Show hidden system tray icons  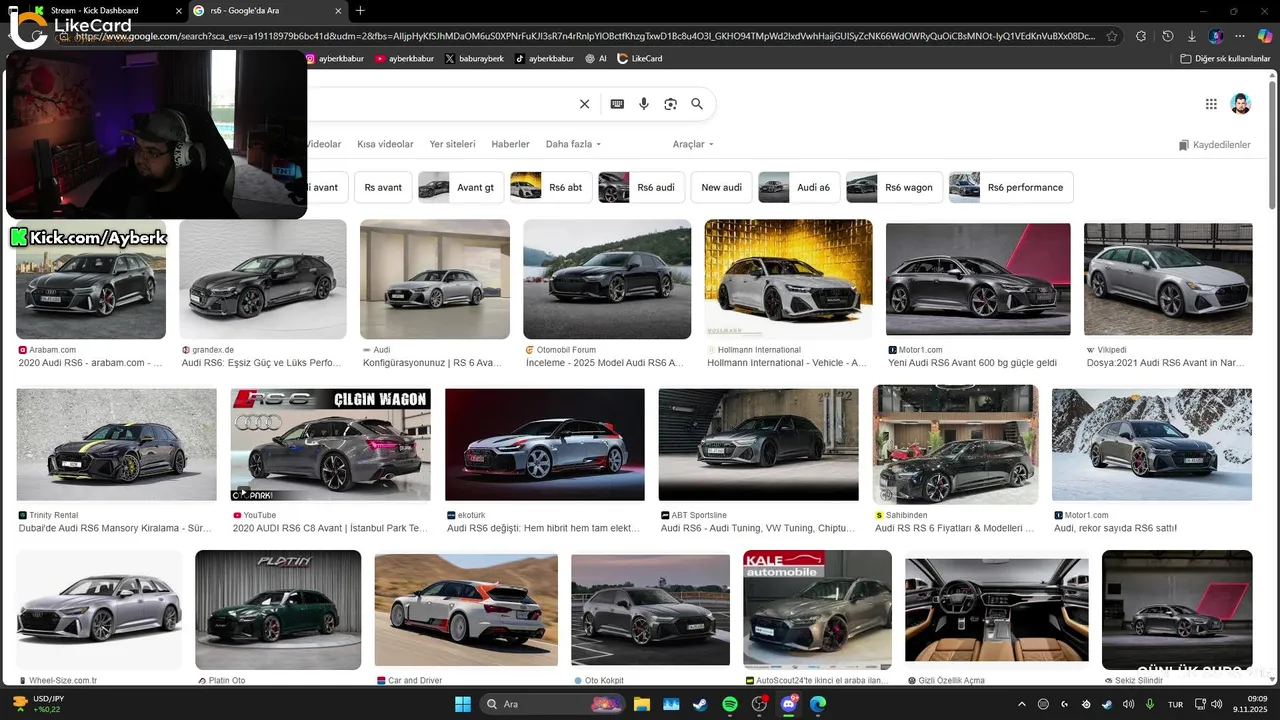click(x=1021, y=704)
